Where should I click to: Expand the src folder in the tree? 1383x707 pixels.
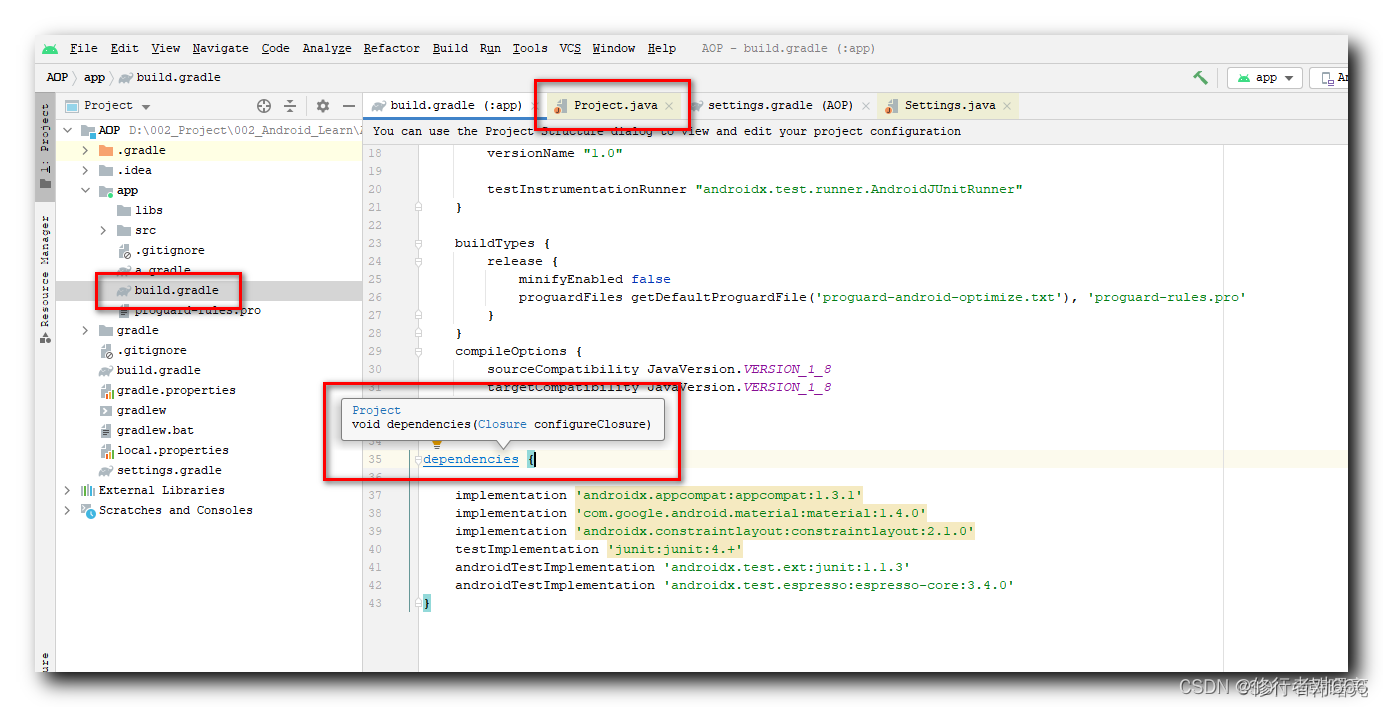101,230
